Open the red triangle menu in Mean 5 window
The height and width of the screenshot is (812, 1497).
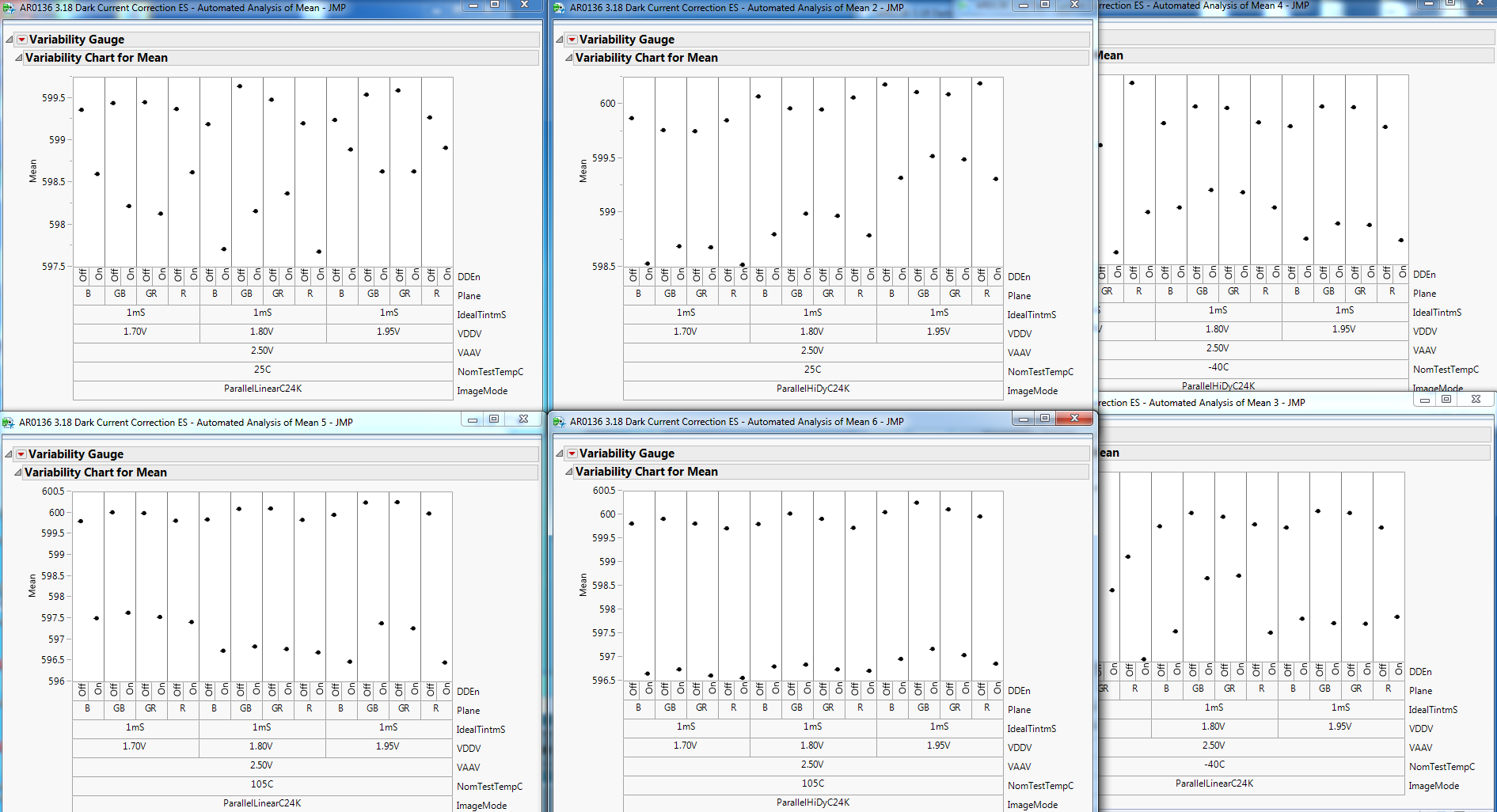tap(21, 453)
